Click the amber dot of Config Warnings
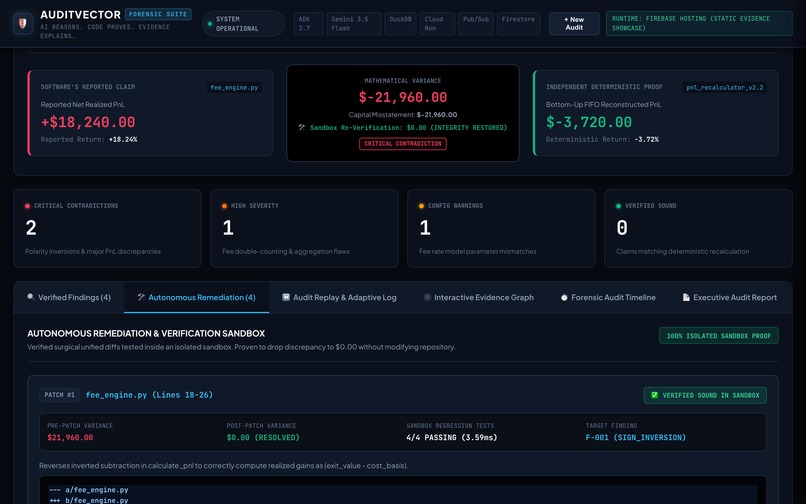 [422, 206]
